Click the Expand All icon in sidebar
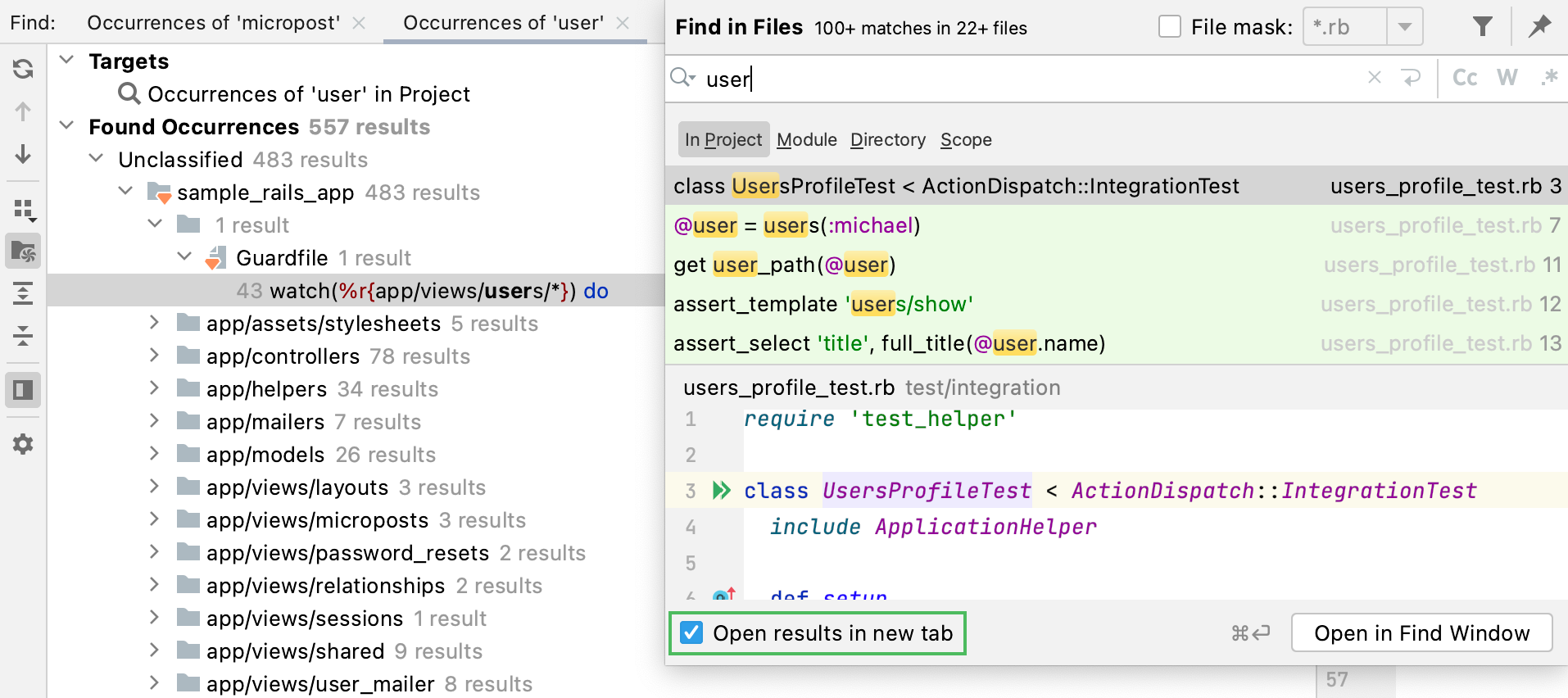The height and width of the screenshot is (698, 1568). coord(23,293)
